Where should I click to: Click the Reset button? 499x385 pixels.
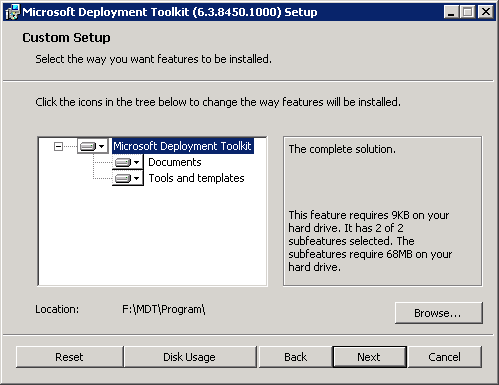click(x=69, y=357)
